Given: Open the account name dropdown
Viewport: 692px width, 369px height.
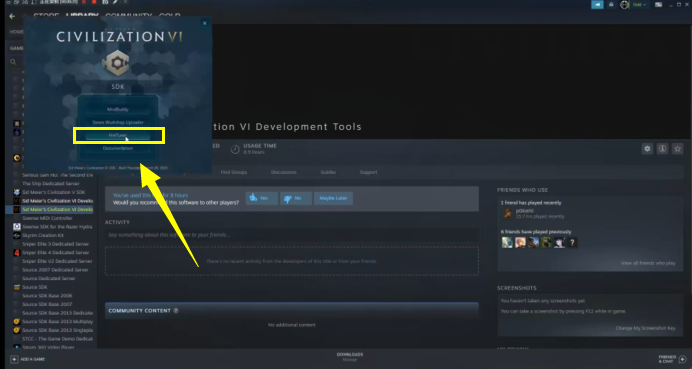Looking at the screenshot, I should click(x=639, y=4).
